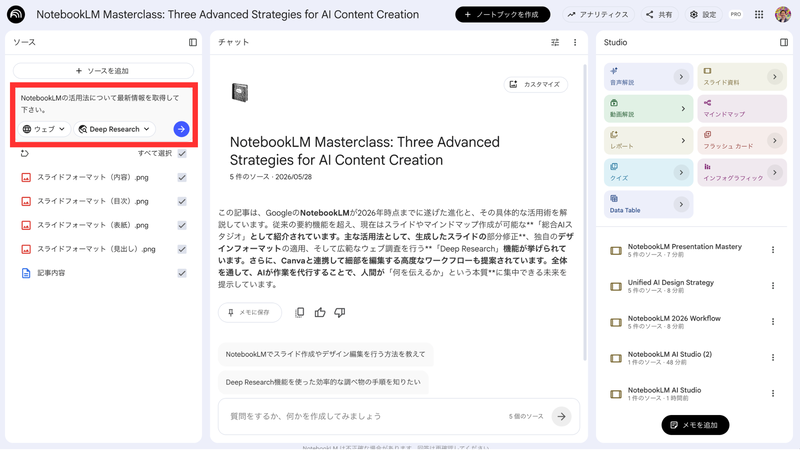Click the chat panel vertical scrollbar
Viewport: 800px width, 450px height.
click(x=585, y=212)
